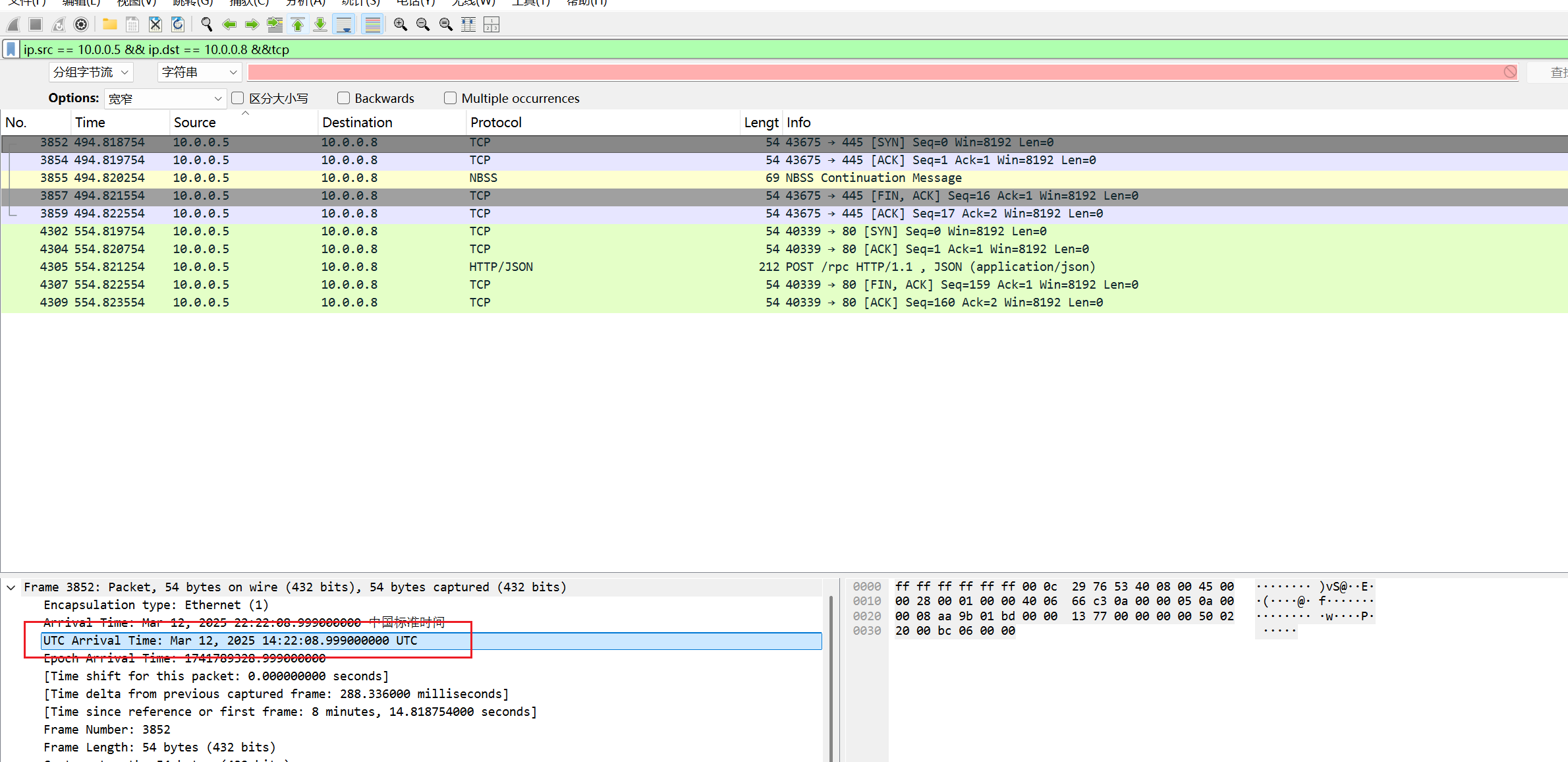Check the Backwards option
The height and width of the screenshot is (762, 1568).
pyautogui.click(x=343, y=98)
